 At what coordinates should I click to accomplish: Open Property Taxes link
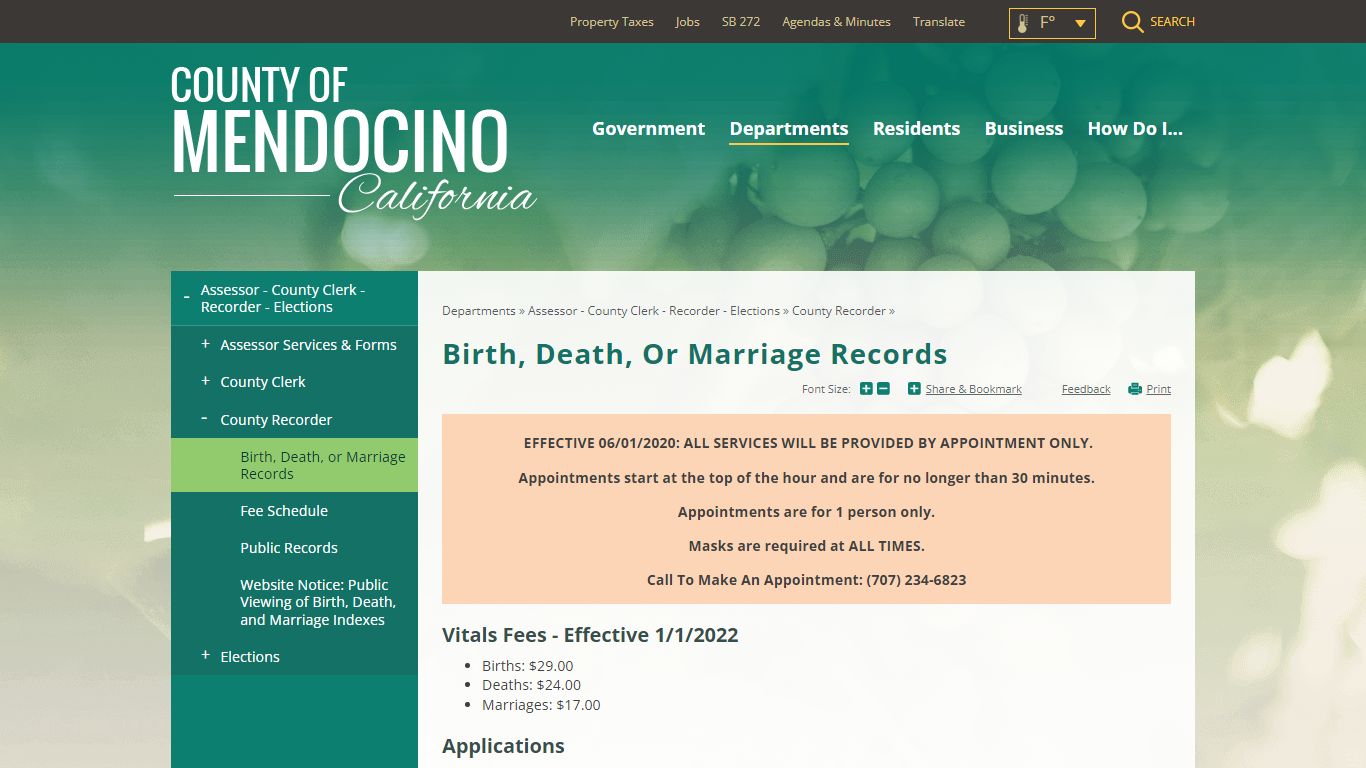pos(612,22)
